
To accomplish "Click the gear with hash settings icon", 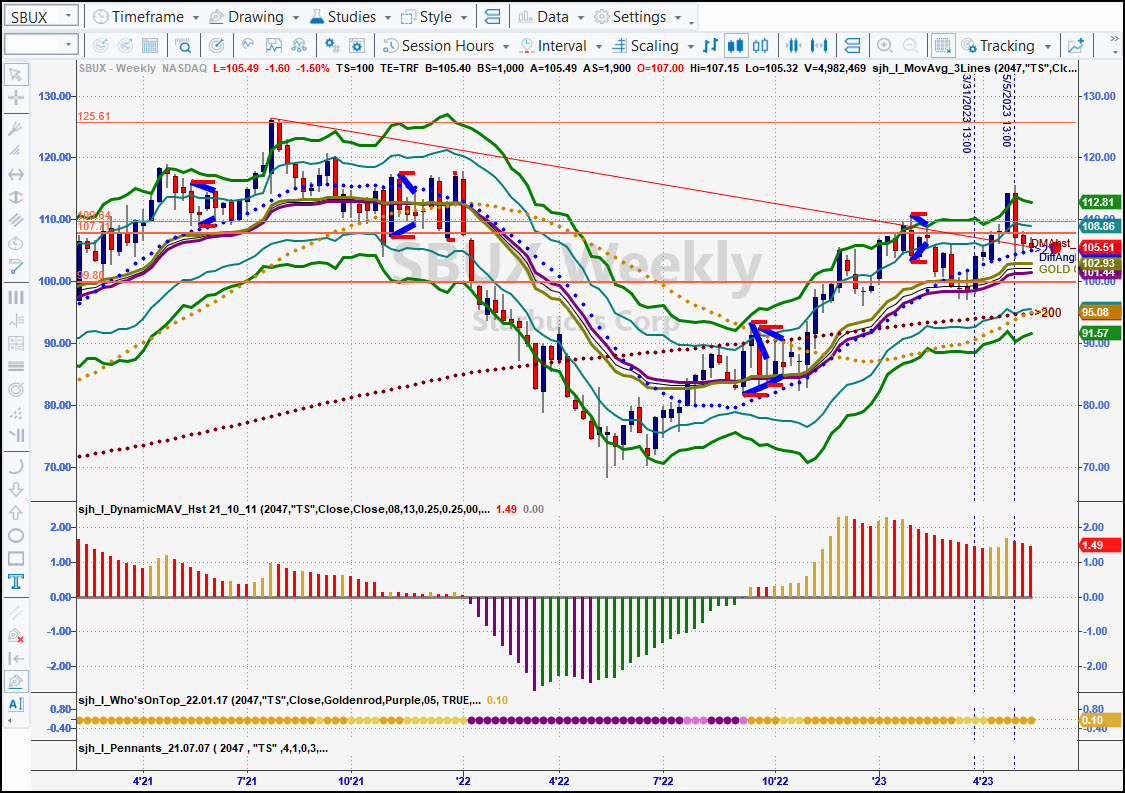I will click(x=331, y=46).
